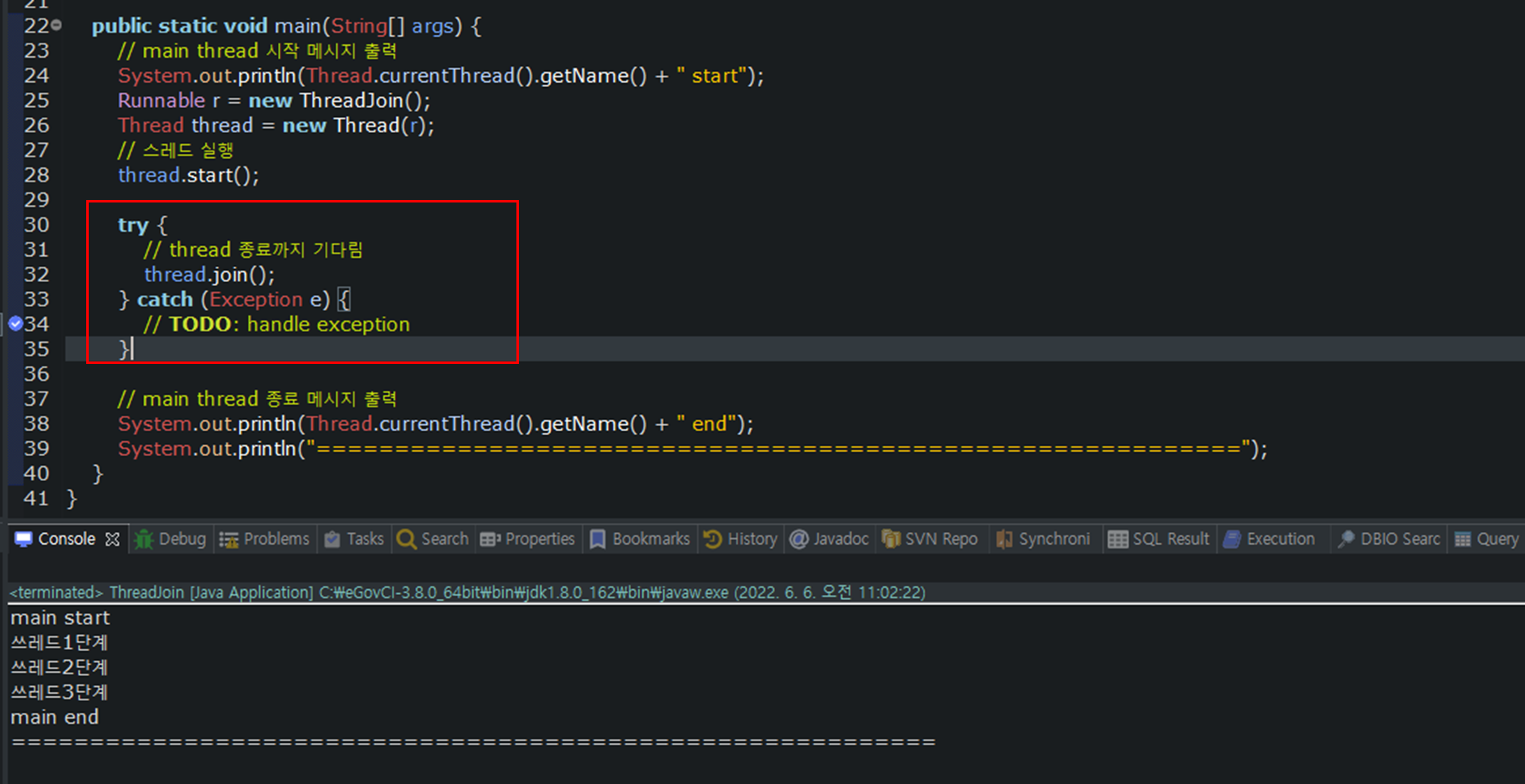The width and height of the screenshot is (1525, 784).
Task: Click the Debug bug icon
Action: 144,539
